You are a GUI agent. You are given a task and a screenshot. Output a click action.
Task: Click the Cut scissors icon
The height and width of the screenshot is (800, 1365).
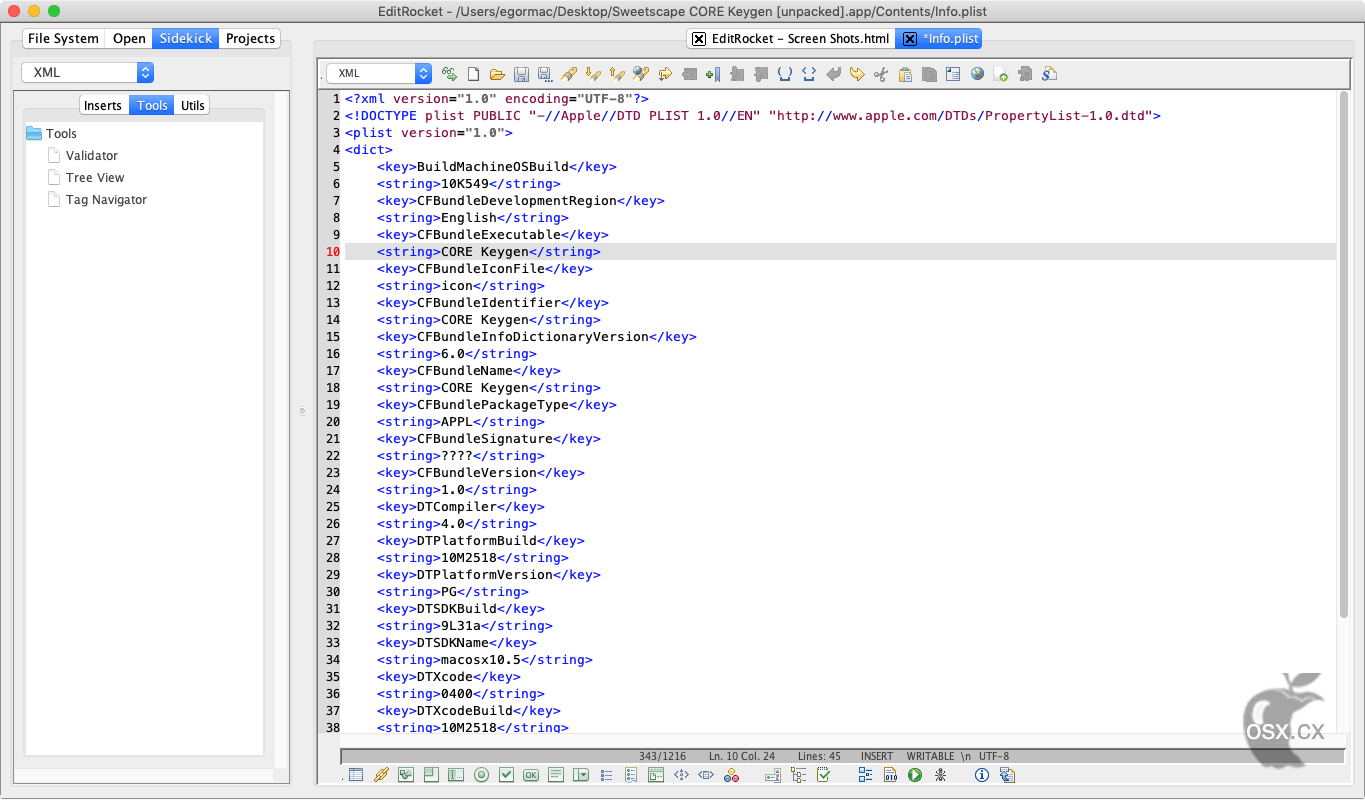[x=881, y=74]
